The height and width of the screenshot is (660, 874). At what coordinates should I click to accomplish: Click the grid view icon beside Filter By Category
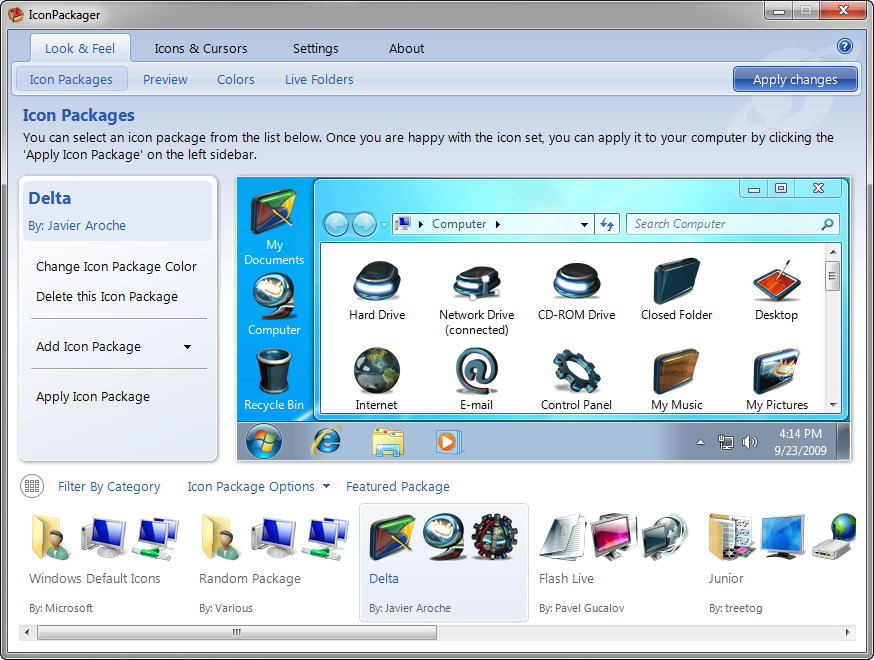pos(32,486)
